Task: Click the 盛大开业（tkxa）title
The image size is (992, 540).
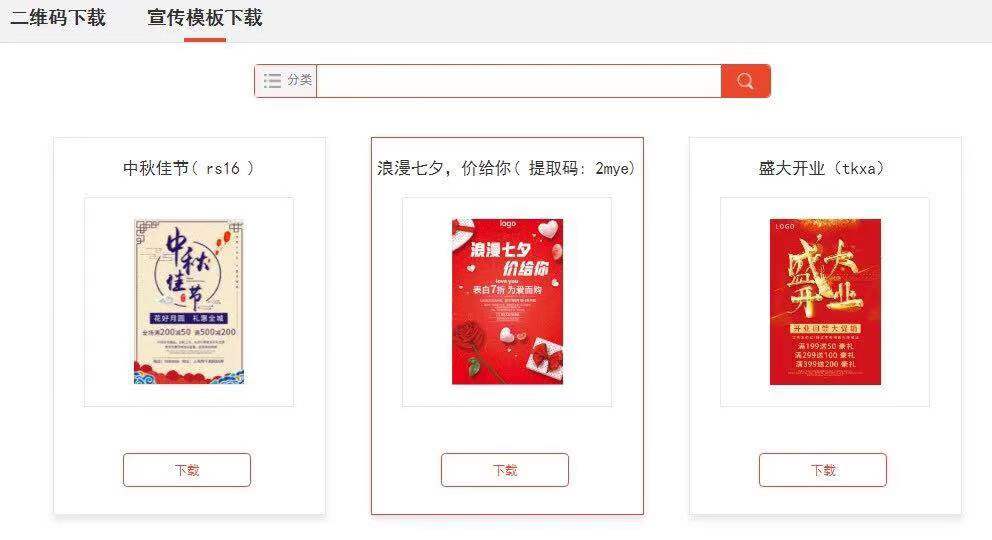Action: (x=822, y=168)
